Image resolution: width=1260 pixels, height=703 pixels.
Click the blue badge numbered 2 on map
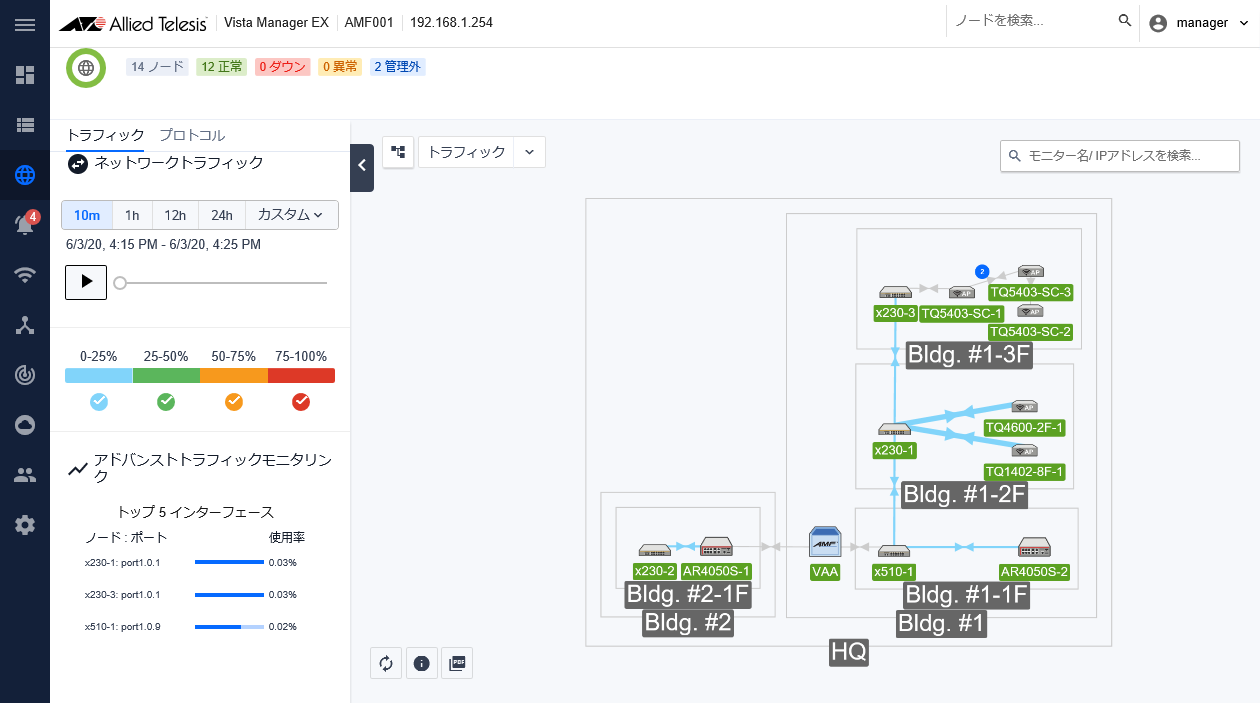click(982, 271)
